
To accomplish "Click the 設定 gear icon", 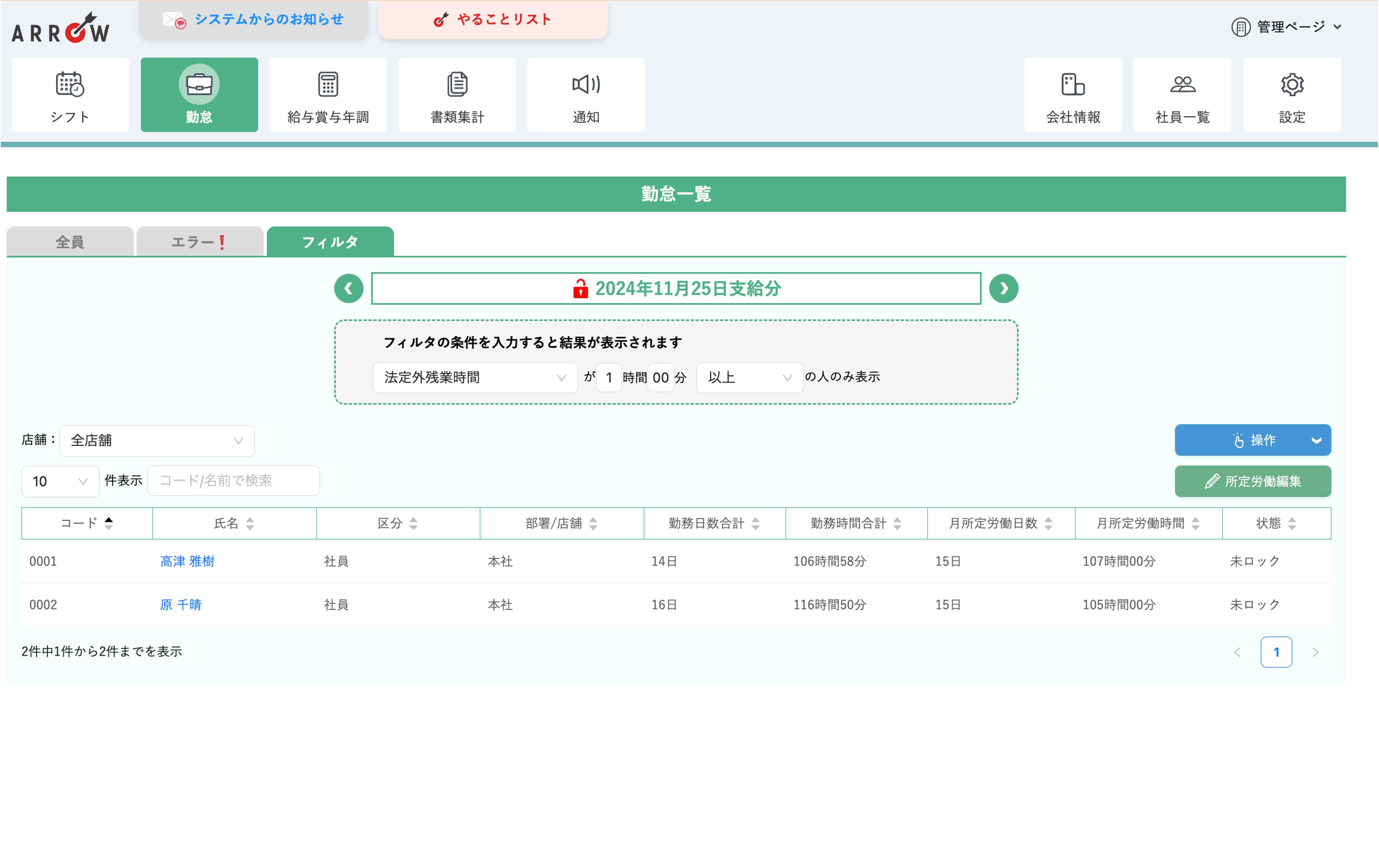I will (x=1291, y=85).
